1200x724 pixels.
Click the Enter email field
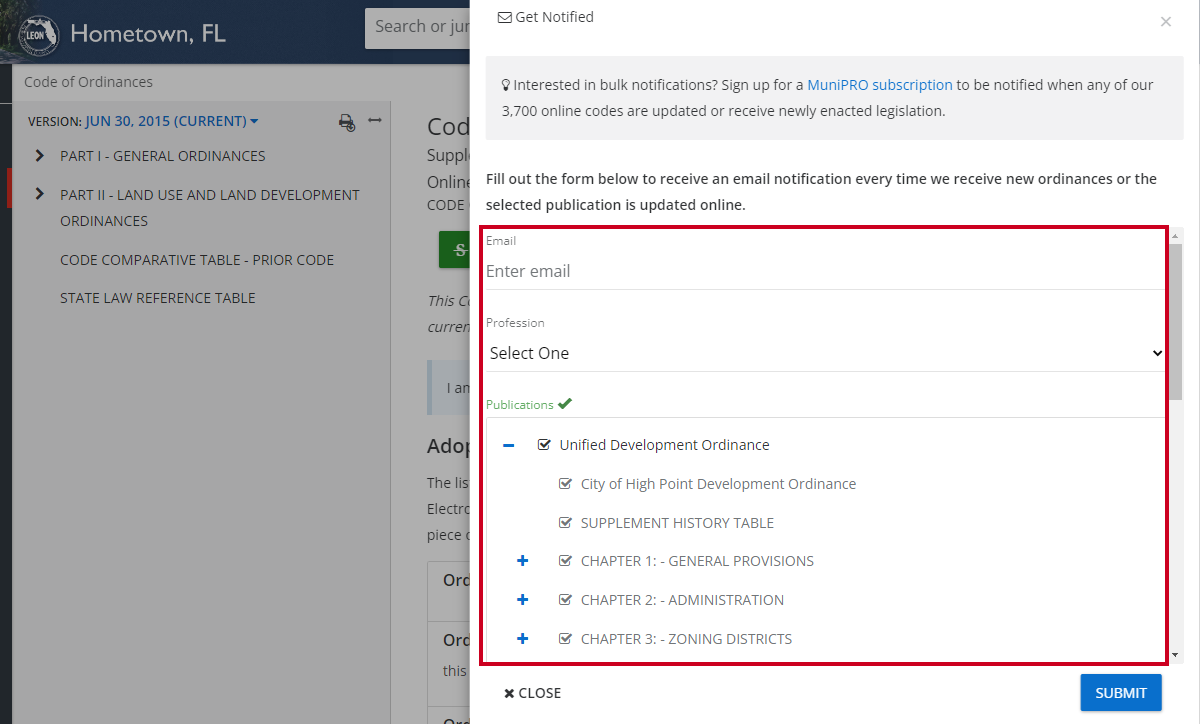tap(826, 271)
